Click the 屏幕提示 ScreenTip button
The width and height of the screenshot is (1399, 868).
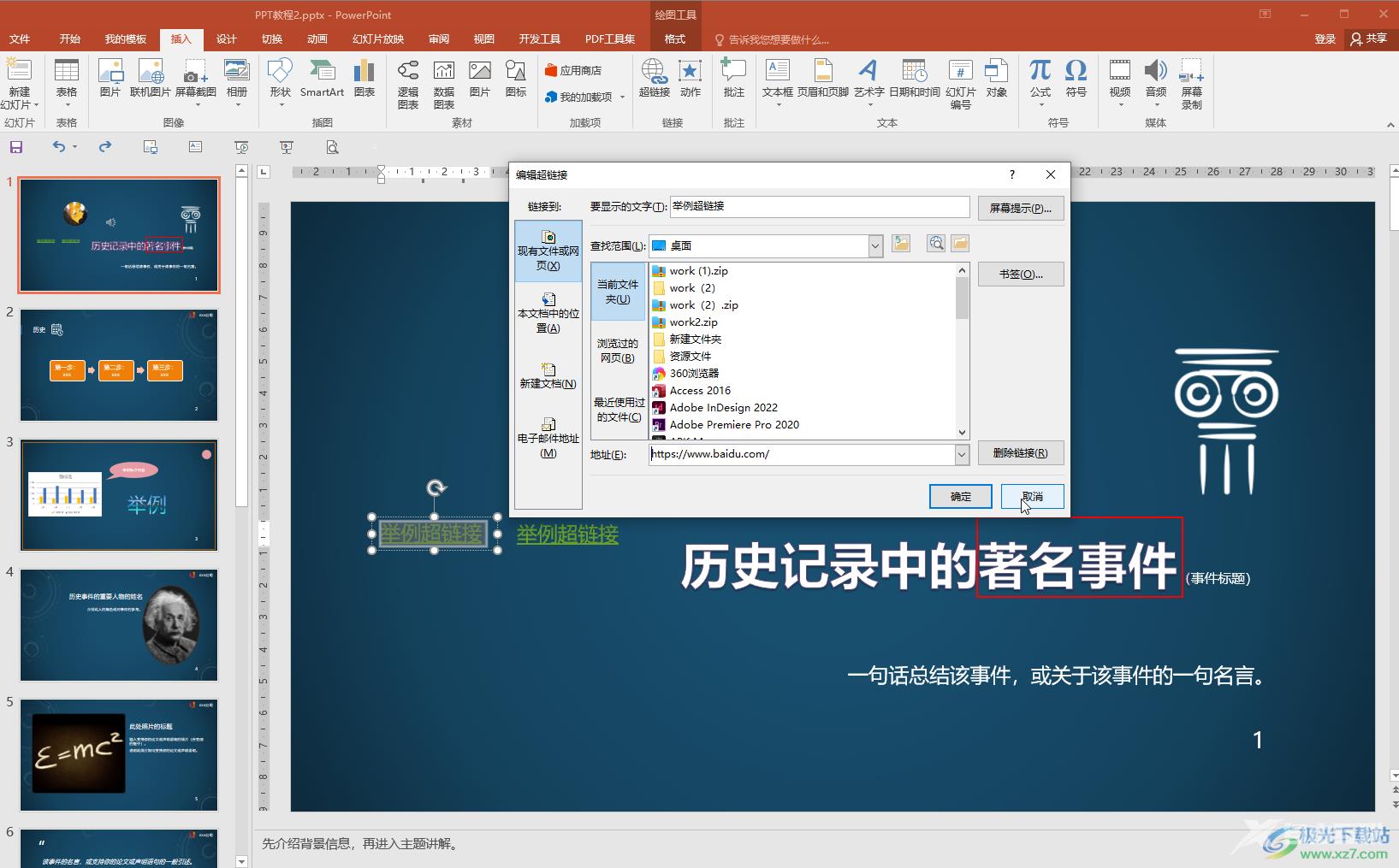pyautogui.click(x=1021, y=208)
